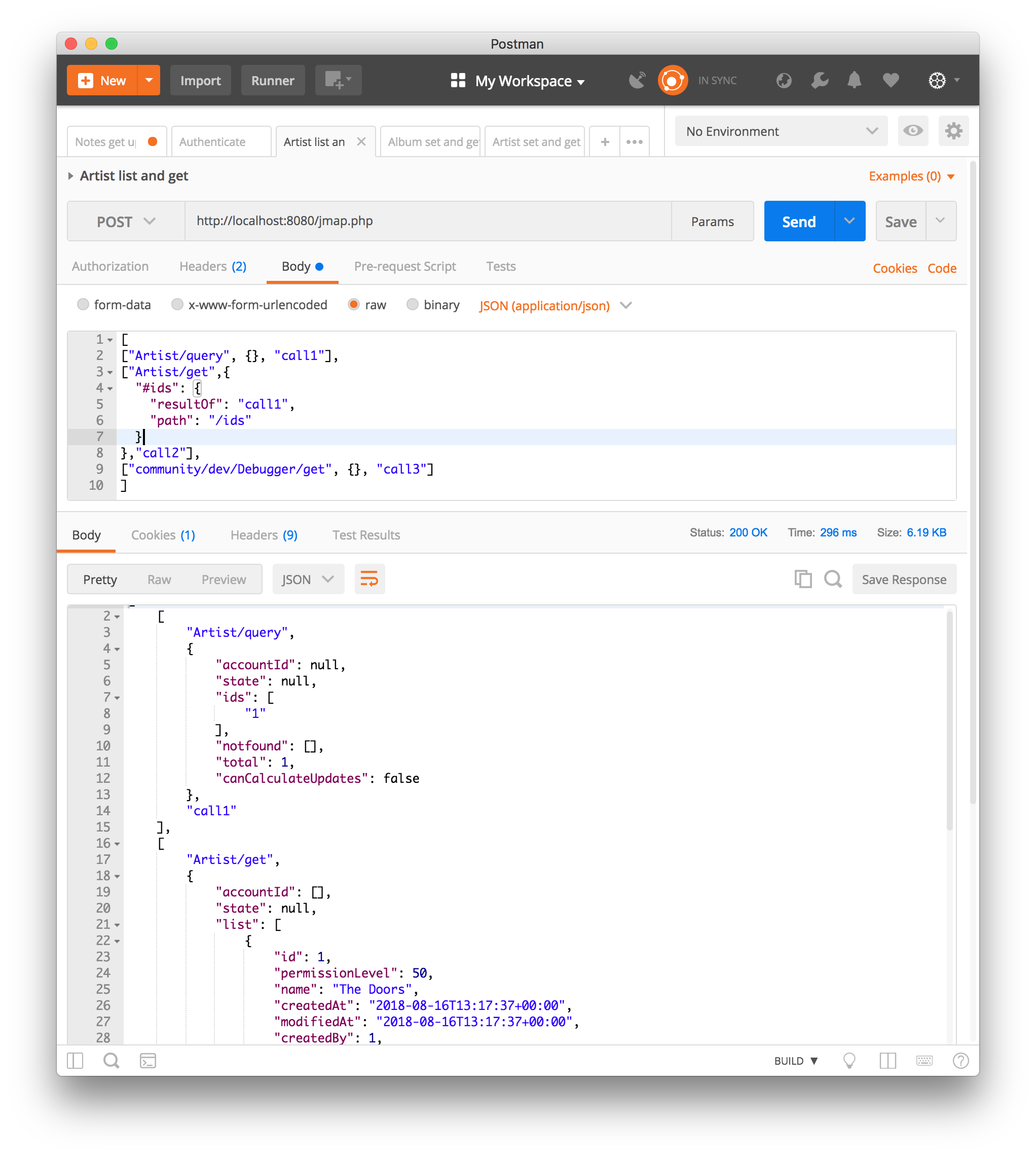Open the Authorization tab
This screenshot has width=1036, height=1157.
pos(110,267)
